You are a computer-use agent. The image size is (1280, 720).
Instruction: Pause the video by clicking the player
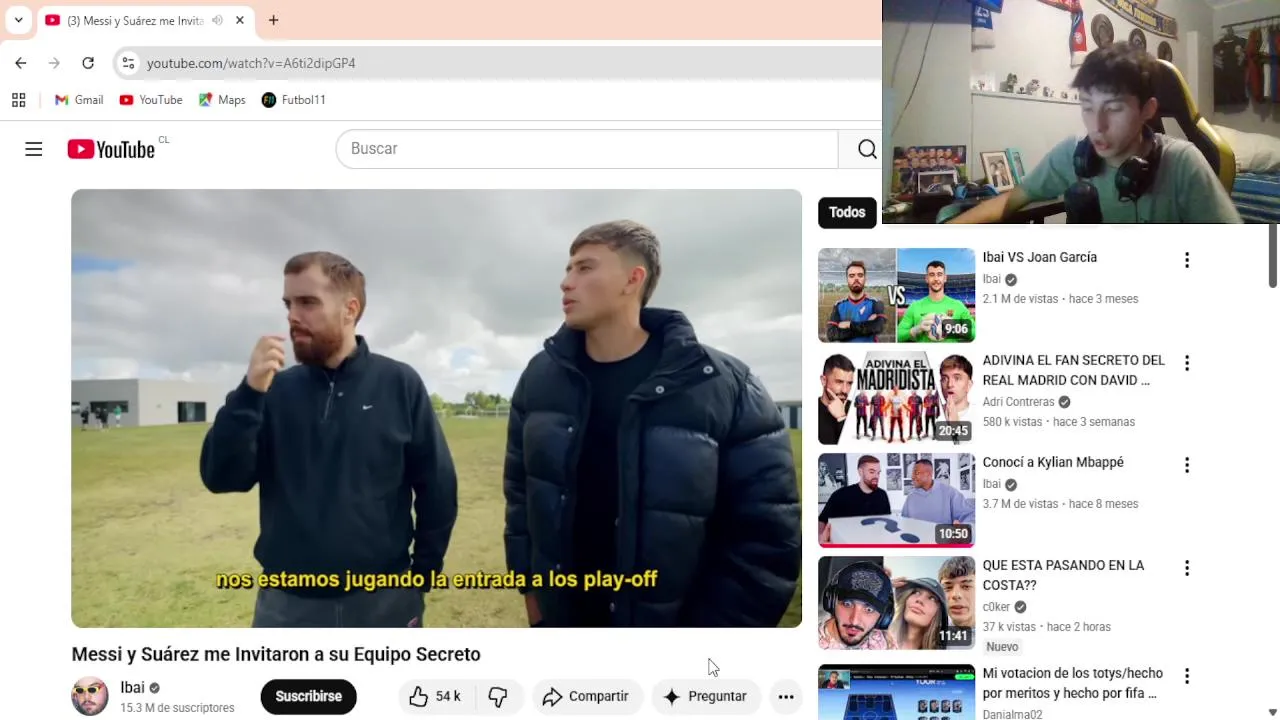436,408
